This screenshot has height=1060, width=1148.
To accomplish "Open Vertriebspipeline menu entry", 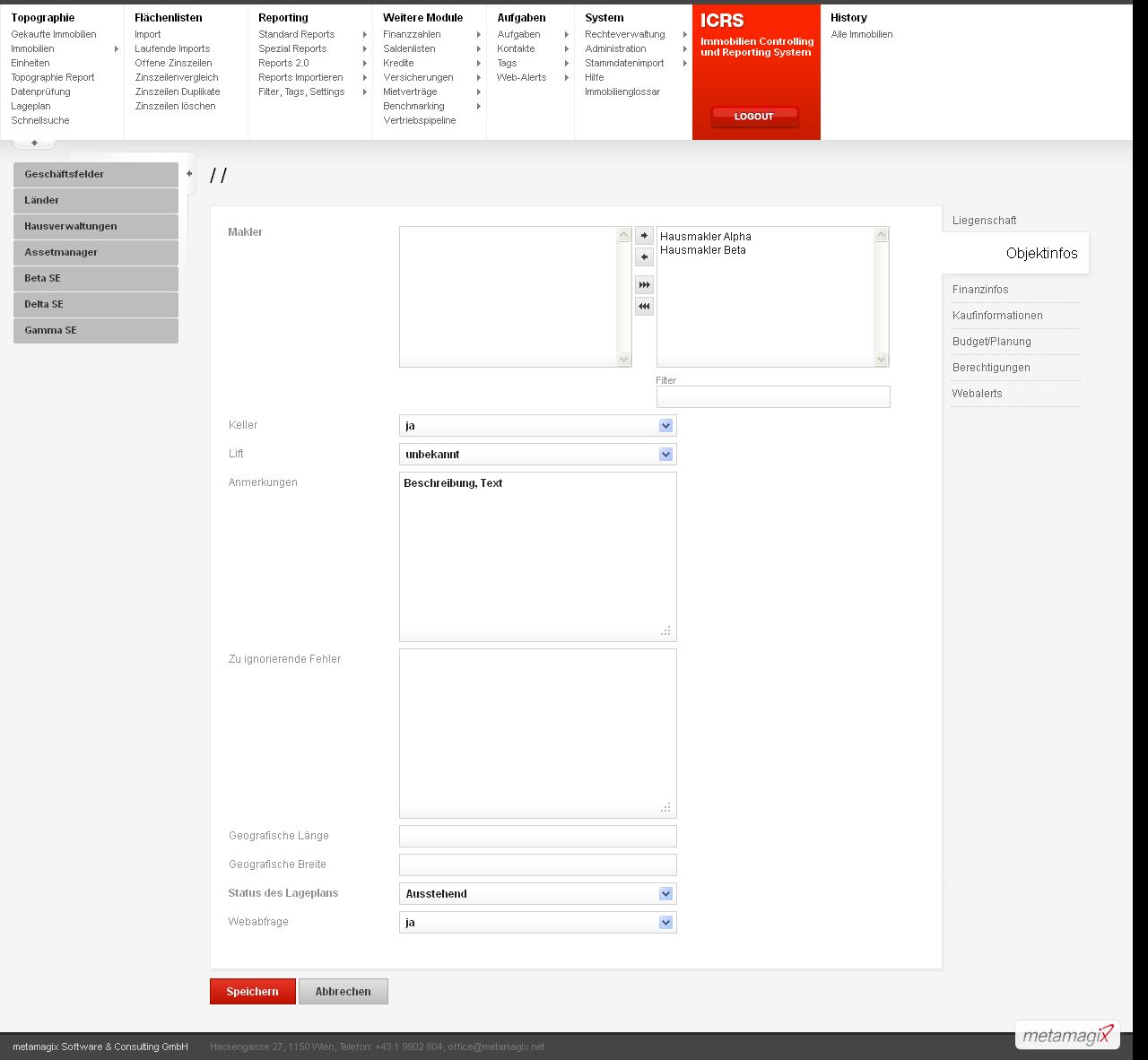I will tap(420, 121).
